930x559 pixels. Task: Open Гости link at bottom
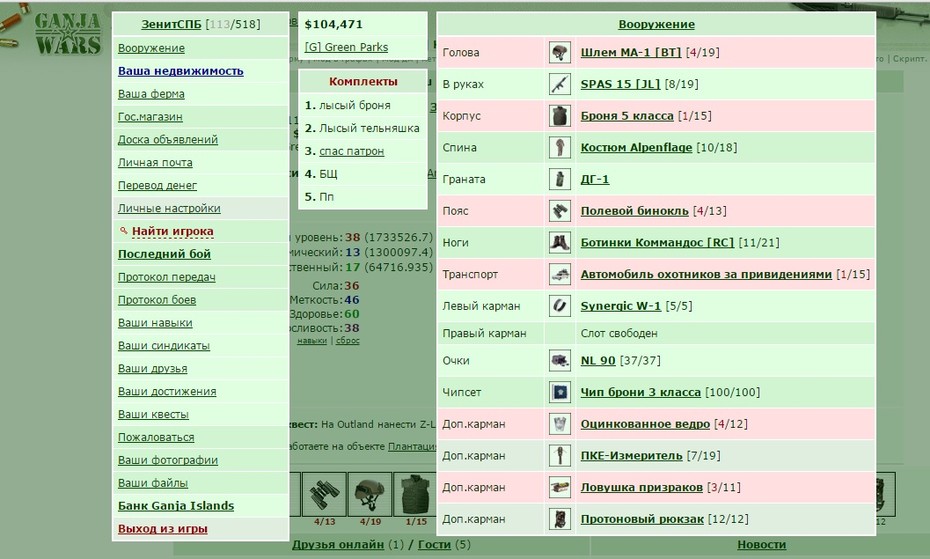point(434,545)
